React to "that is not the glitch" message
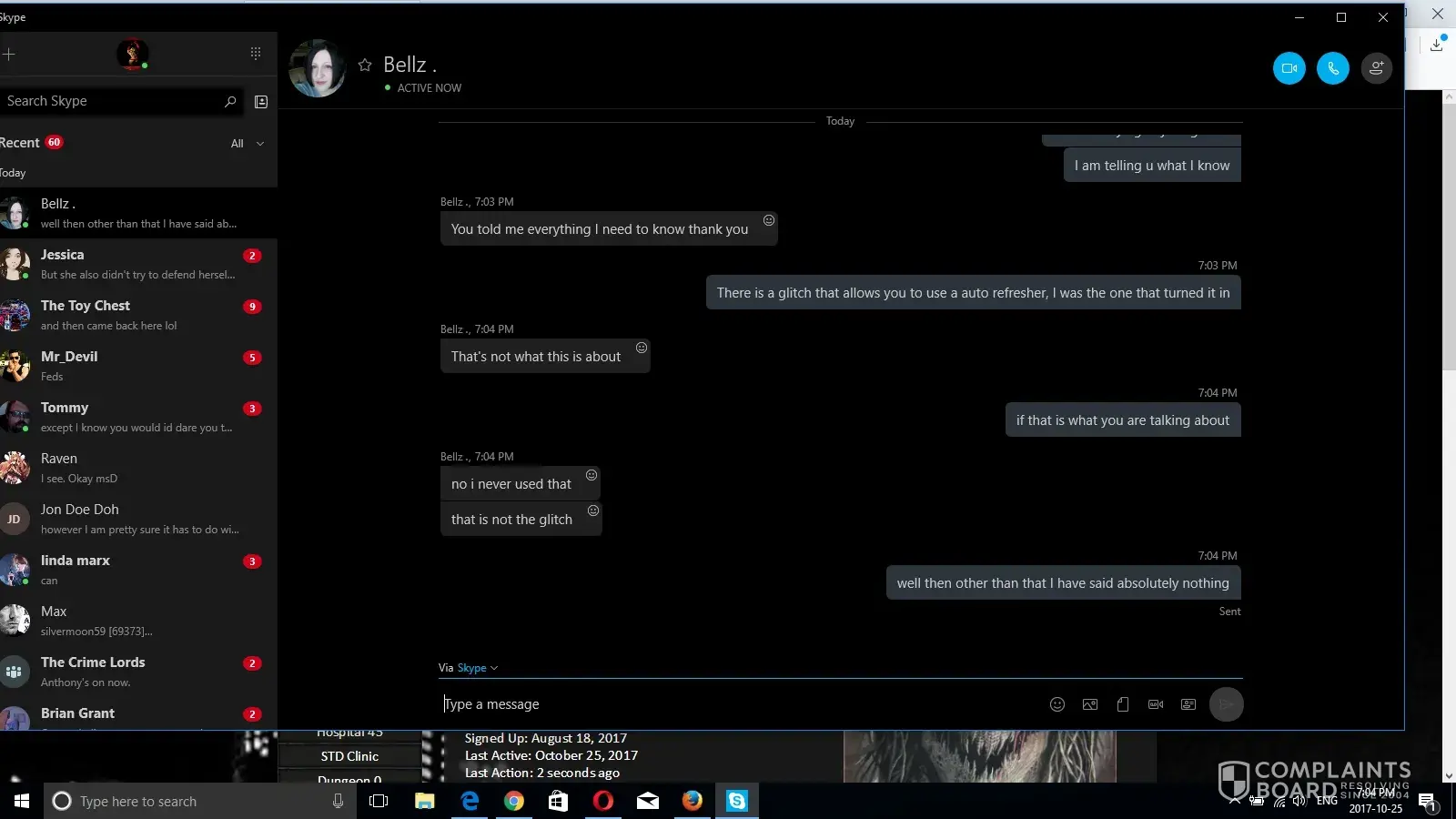This screenshot has width=1456, height=819. (593, 511)
